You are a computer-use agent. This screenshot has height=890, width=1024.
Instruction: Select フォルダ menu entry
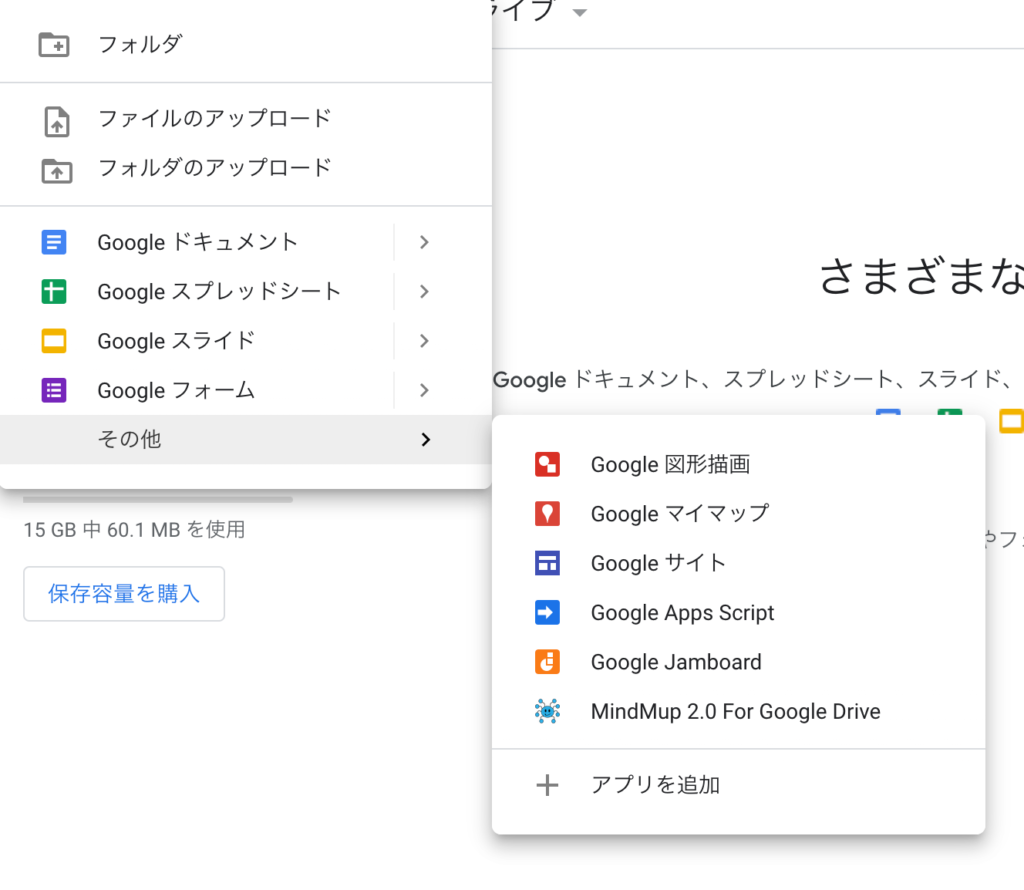246,45
